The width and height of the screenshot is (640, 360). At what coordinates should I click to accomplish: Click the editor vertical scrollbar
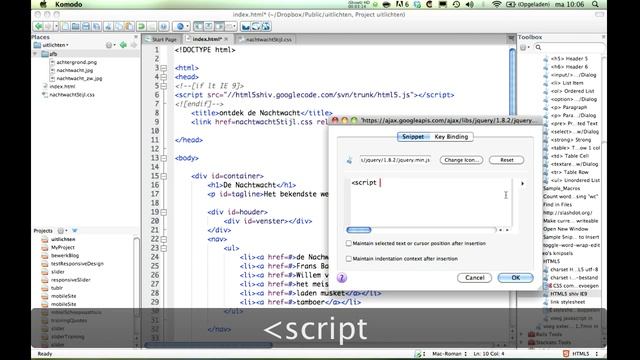click(x=513, y=82)
